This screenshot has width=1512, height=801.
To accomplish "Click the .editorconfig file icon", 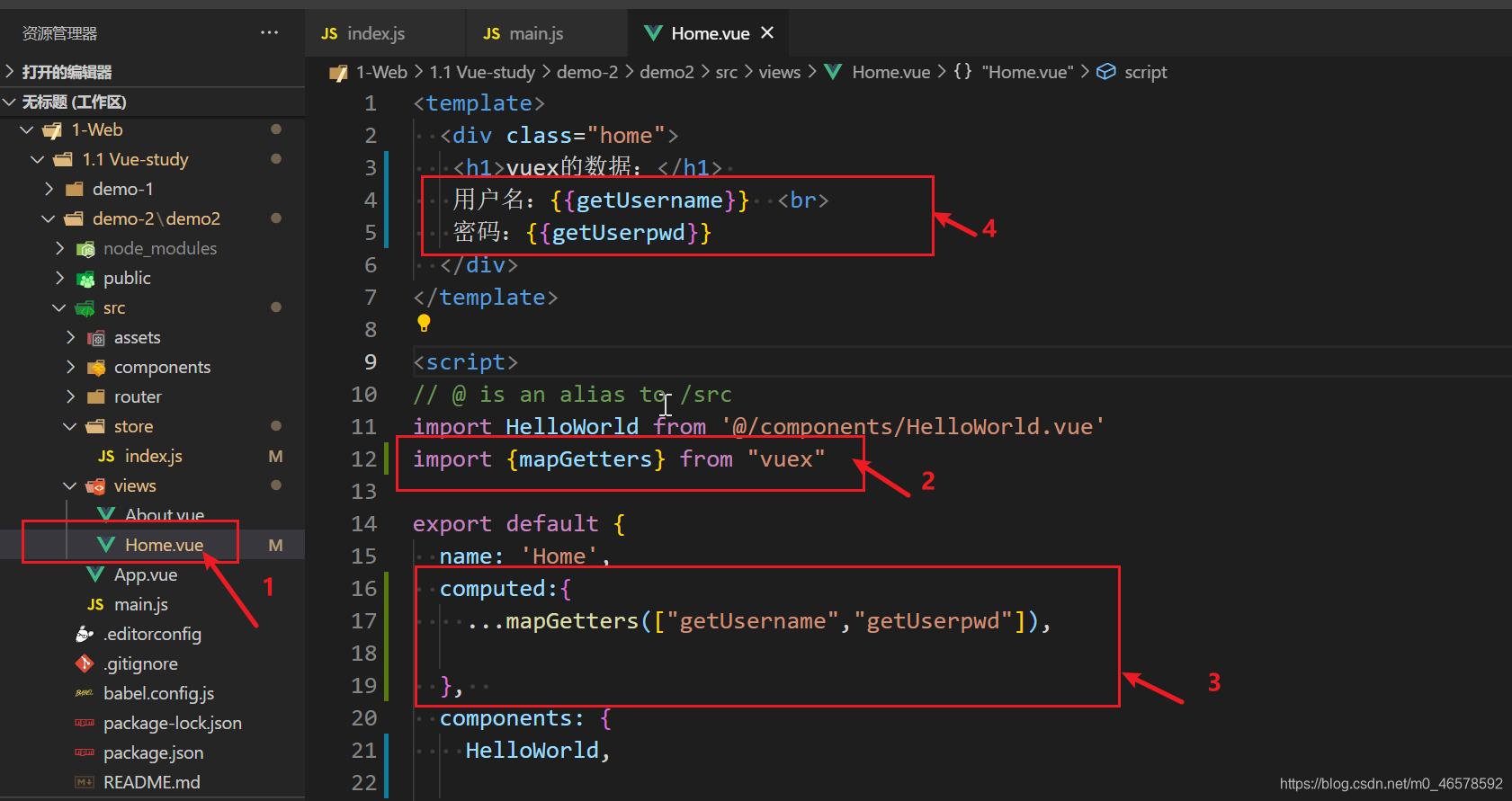I will click(85, 635).
